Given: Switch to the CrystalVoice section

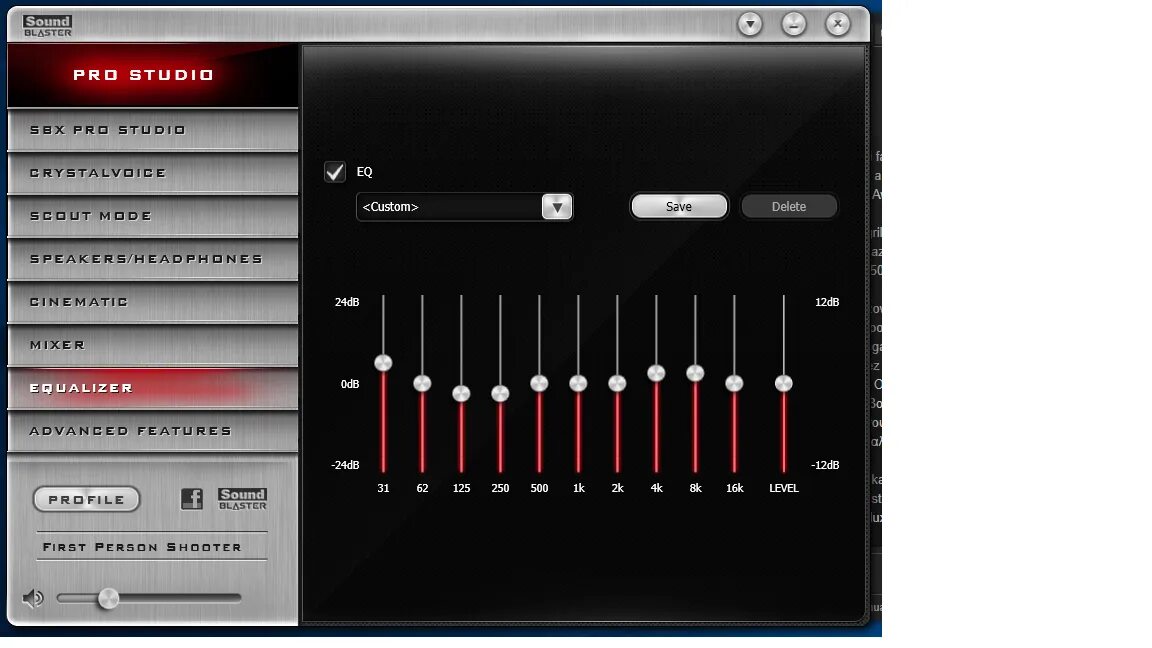Looking at the screenshot, I should [153, 173].
